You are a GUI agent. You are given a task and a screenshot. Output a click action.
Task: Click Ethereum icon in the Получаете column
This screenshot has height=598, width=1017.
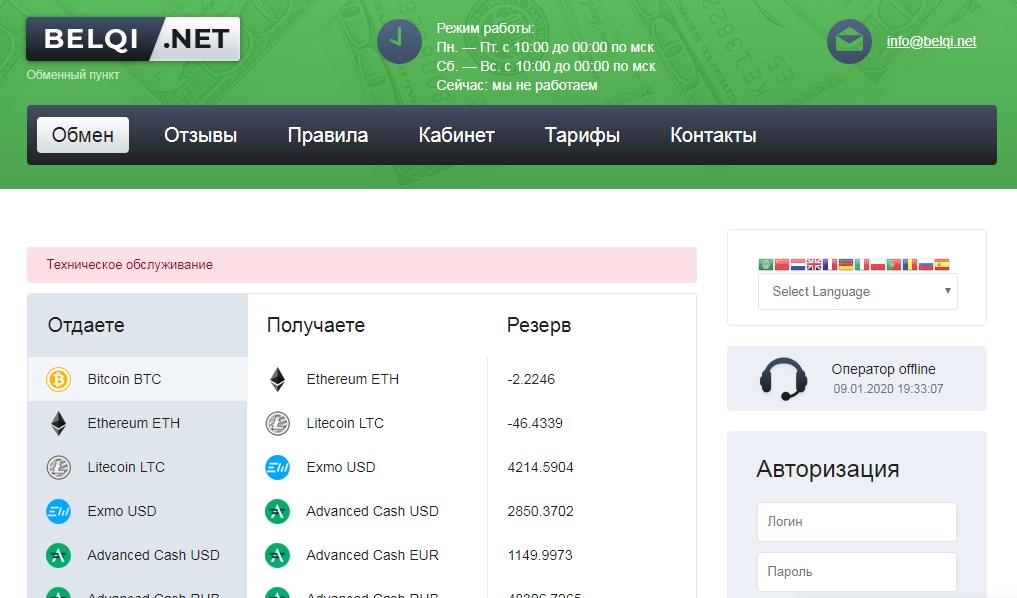coord(278,379)
